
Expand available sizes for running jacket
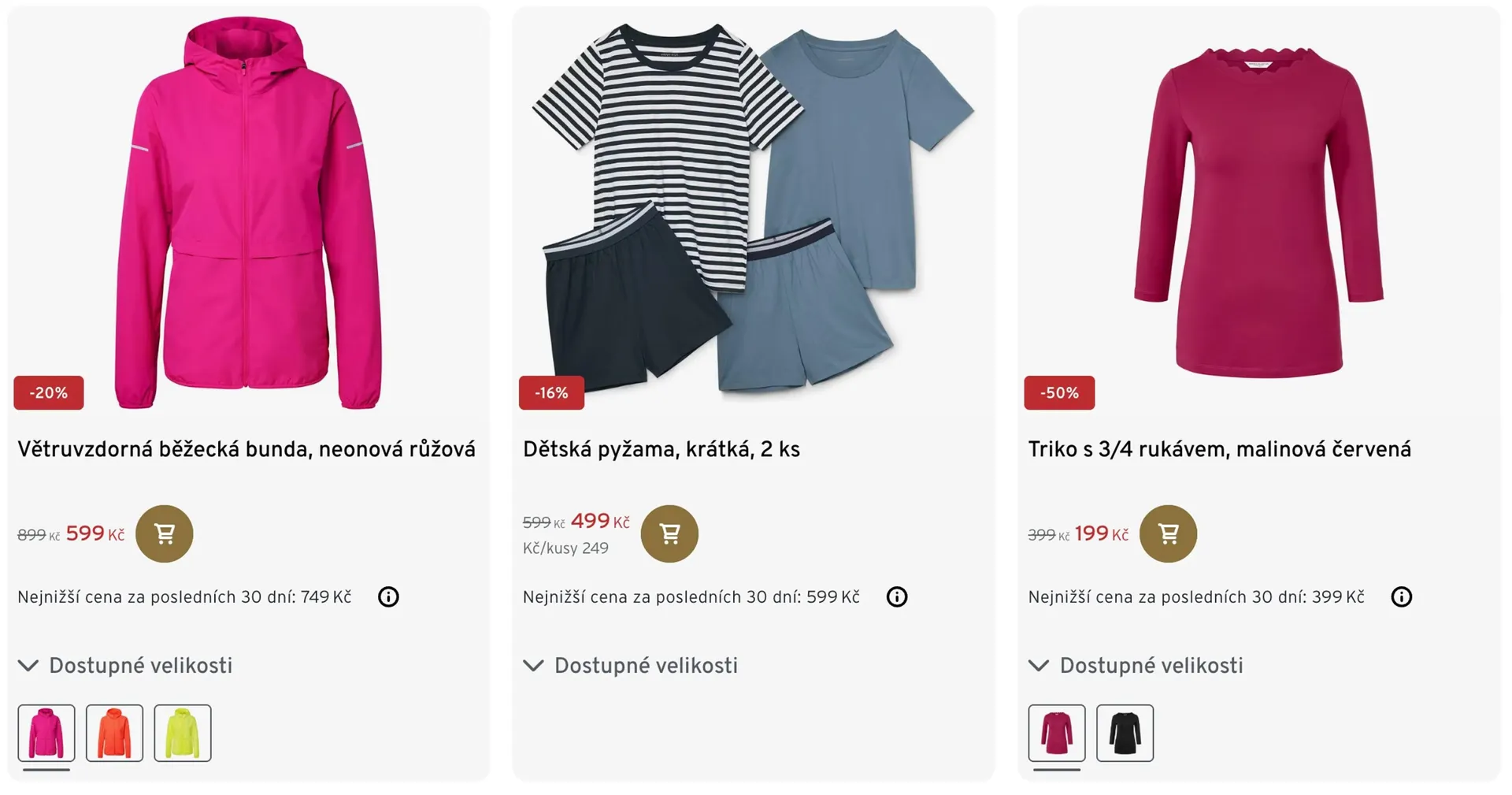[126, 666]
